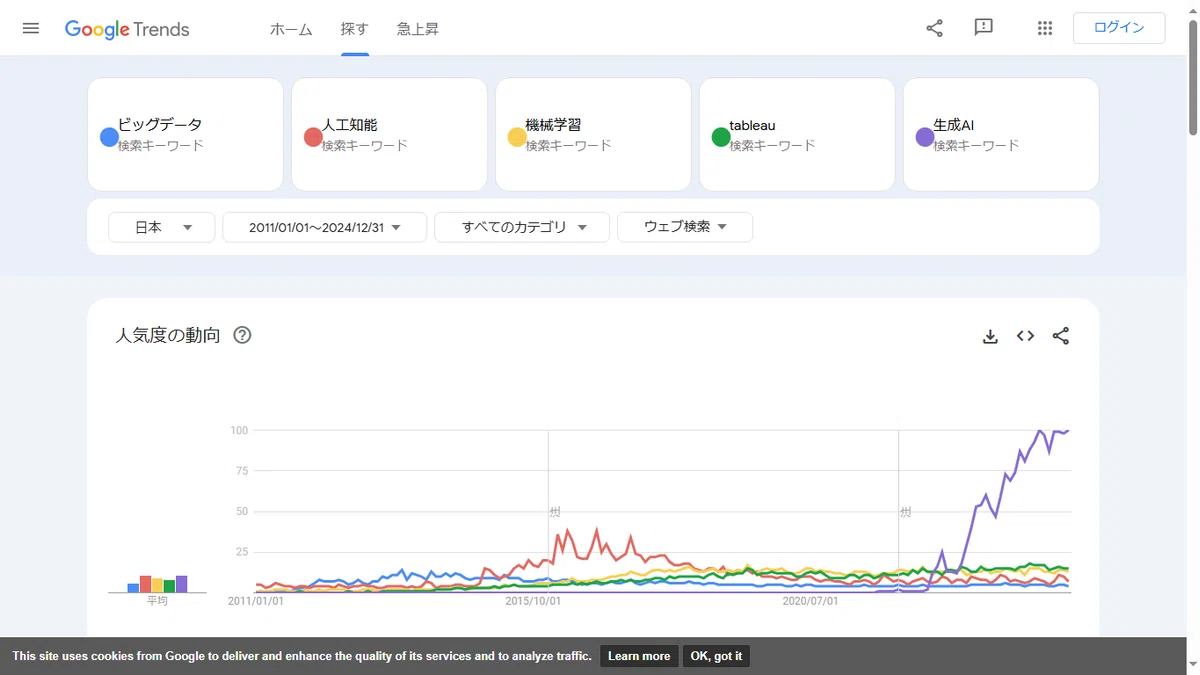1200x675 pixels.
Task: Click the blue dot for ビッグデータ
Action: 110,137
